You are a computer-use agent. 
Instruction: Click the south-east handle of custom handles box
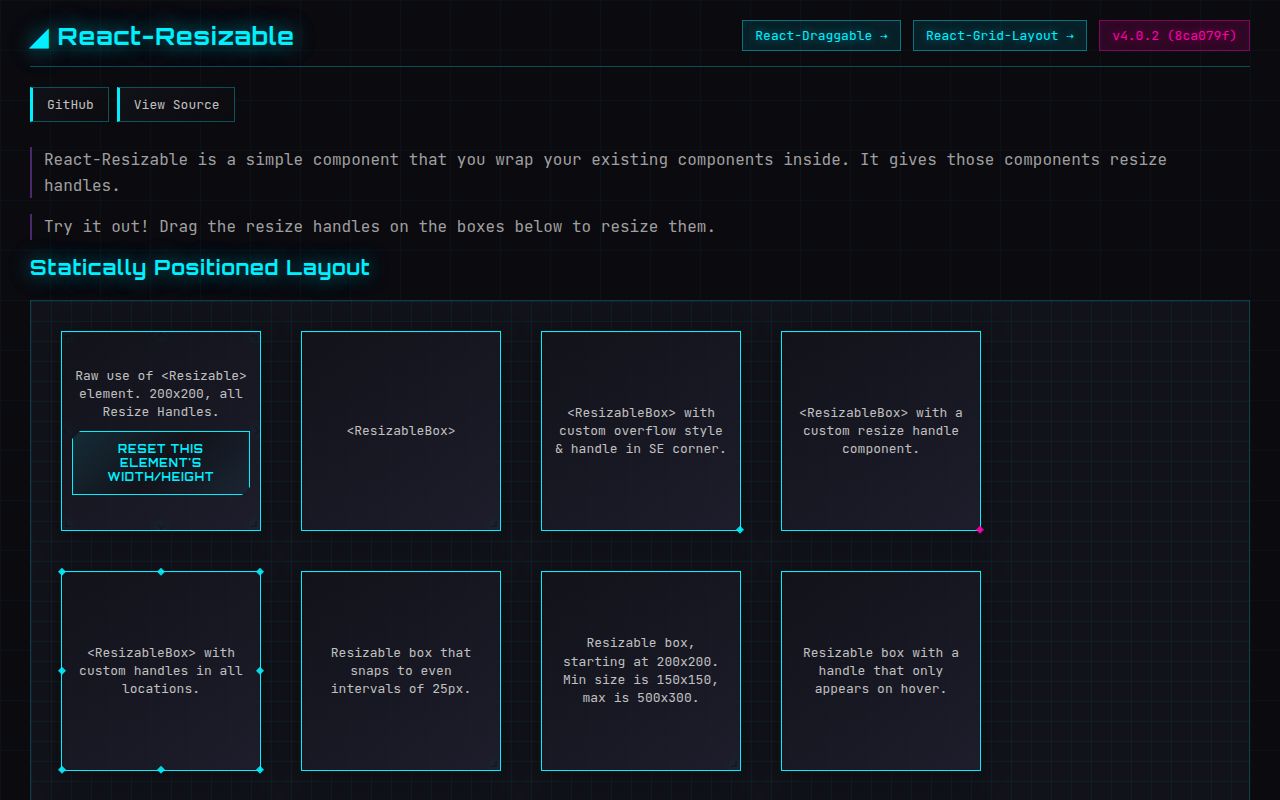(260, 770)
